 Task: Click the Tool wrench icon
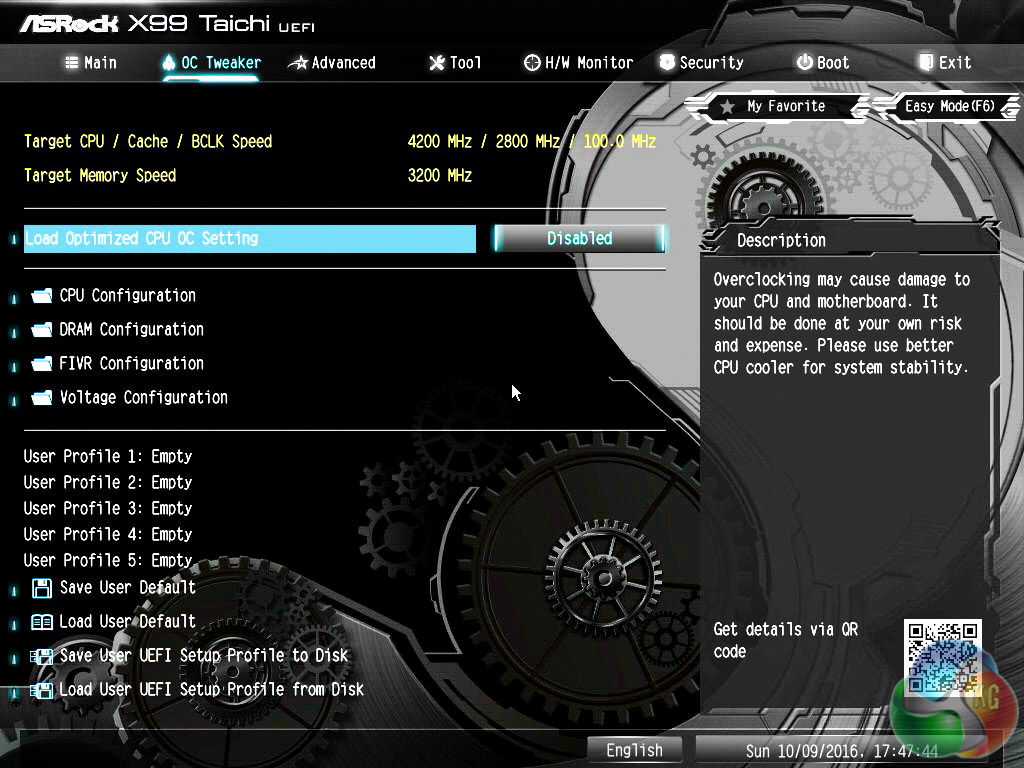click(x=436, y=63)
